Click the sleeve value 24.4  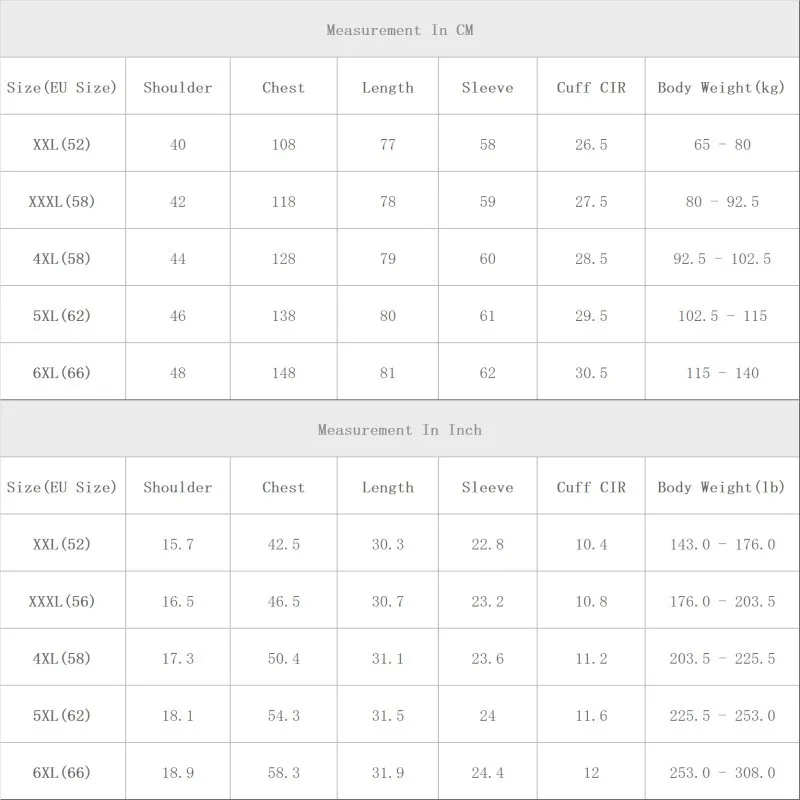pyautogui.click(x=487, y=773)
